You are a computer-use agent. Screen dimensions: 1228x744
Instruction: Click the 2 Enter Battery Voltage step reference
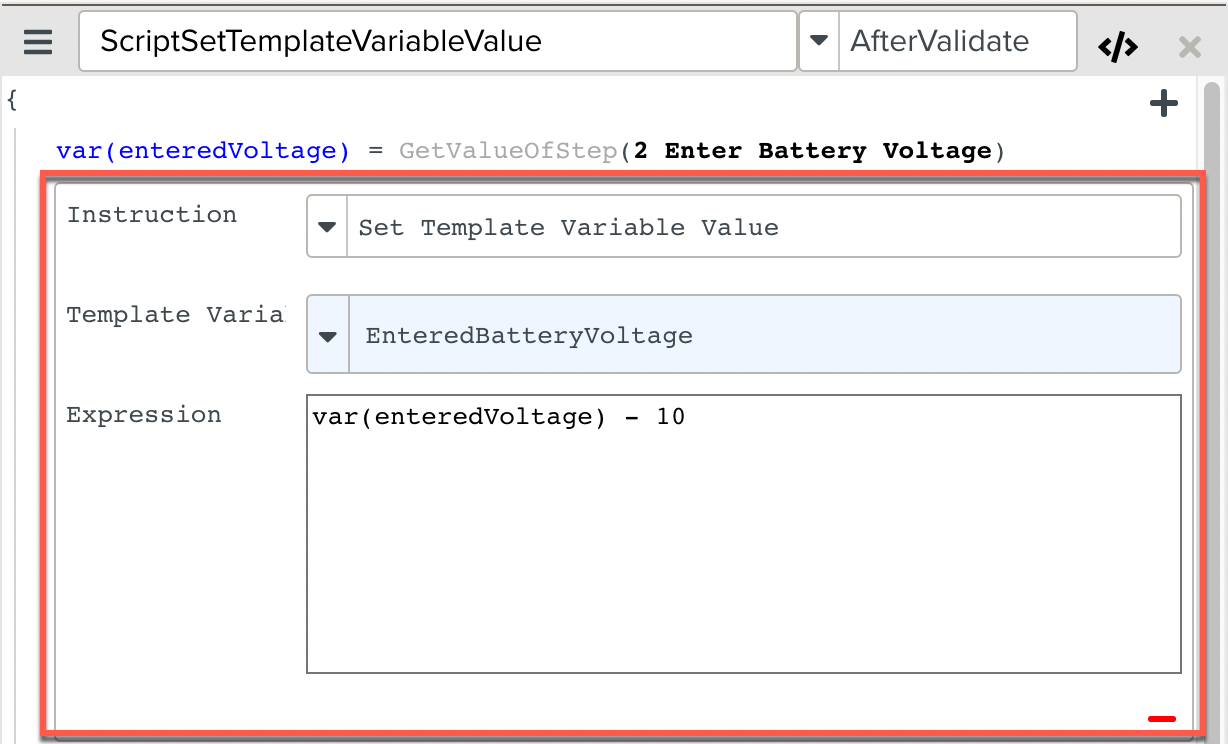(x=812, y=151)
